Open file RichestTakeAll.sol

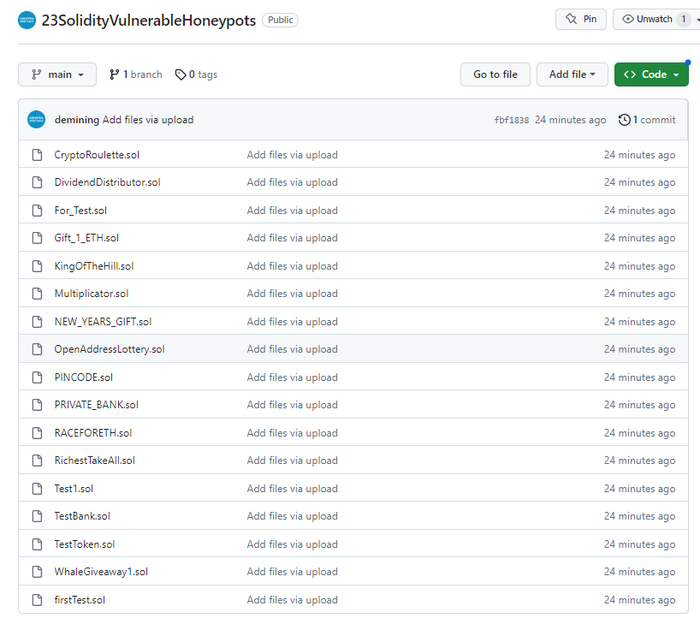tap(95, 460)
